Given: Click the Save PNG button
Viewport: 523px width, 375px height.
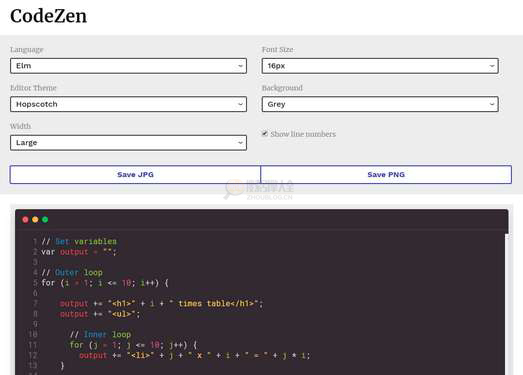Looking at the screenshot, I should click(x=386, y=174).
